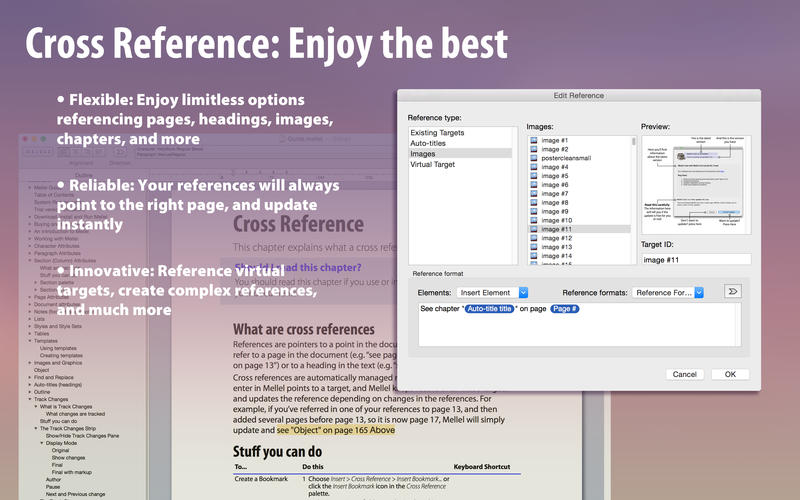This screenshot has height=500, width=800.
Task: Select Auto-titles reference type
Action: click(x=430, y=143)
